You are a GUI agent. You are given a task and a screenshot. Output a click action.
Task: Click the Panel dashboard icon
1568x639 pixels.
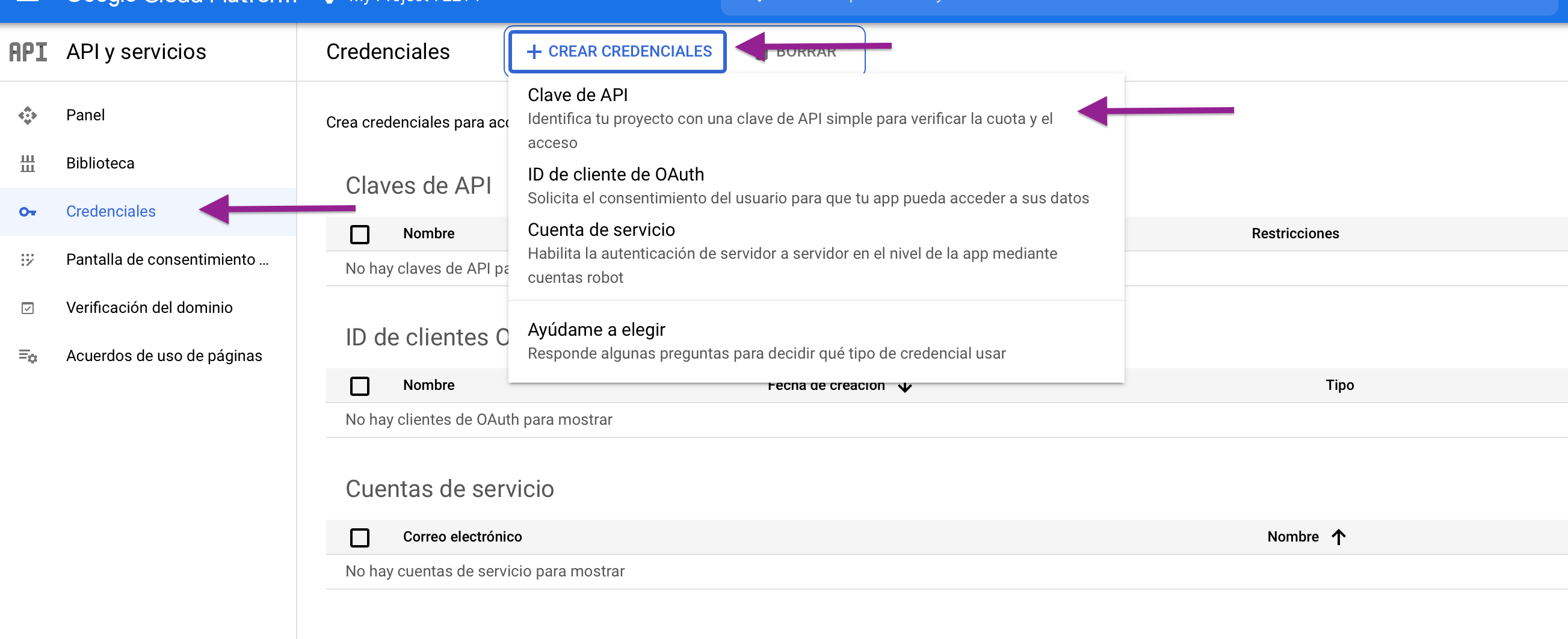(28, 115)
